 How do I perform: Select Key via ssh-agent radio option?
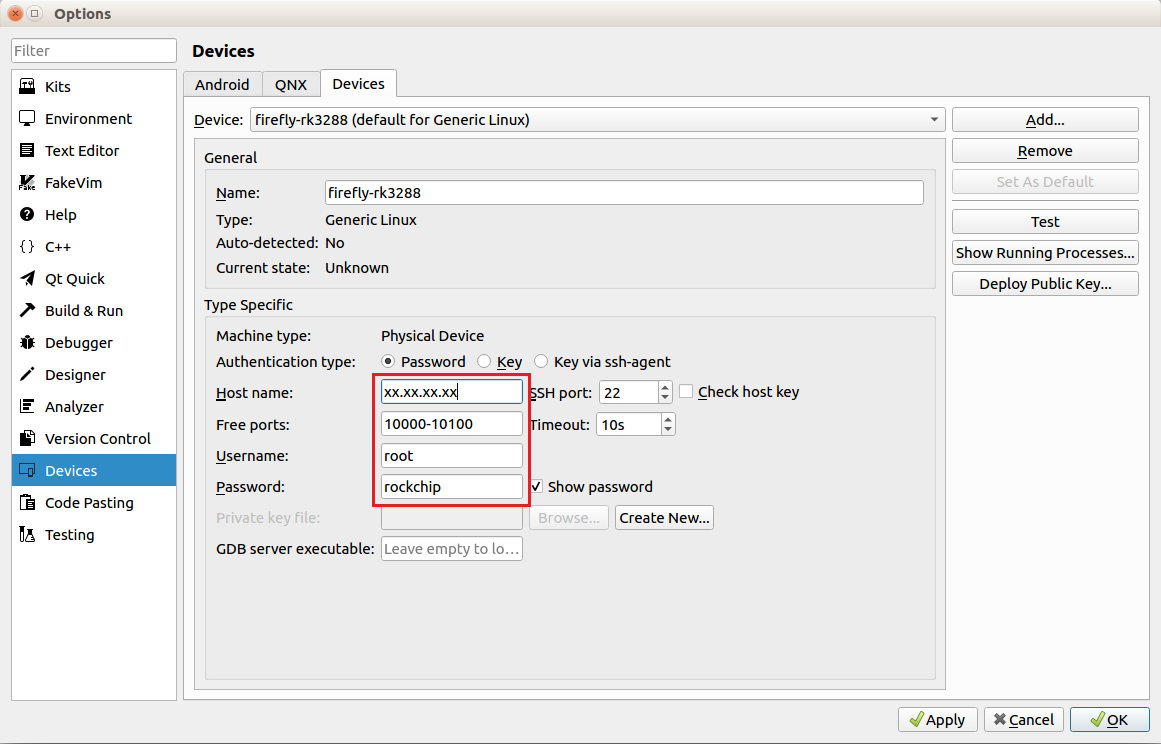click(x=541, y=362)
